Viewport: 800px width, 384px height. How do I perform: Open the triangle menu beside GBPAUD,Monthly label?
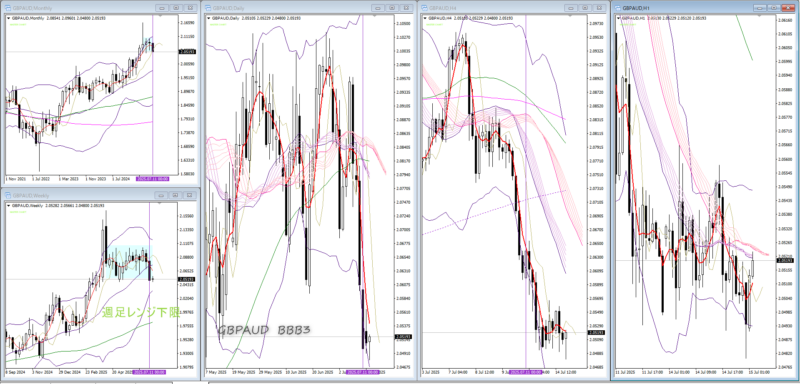(8, 18)
